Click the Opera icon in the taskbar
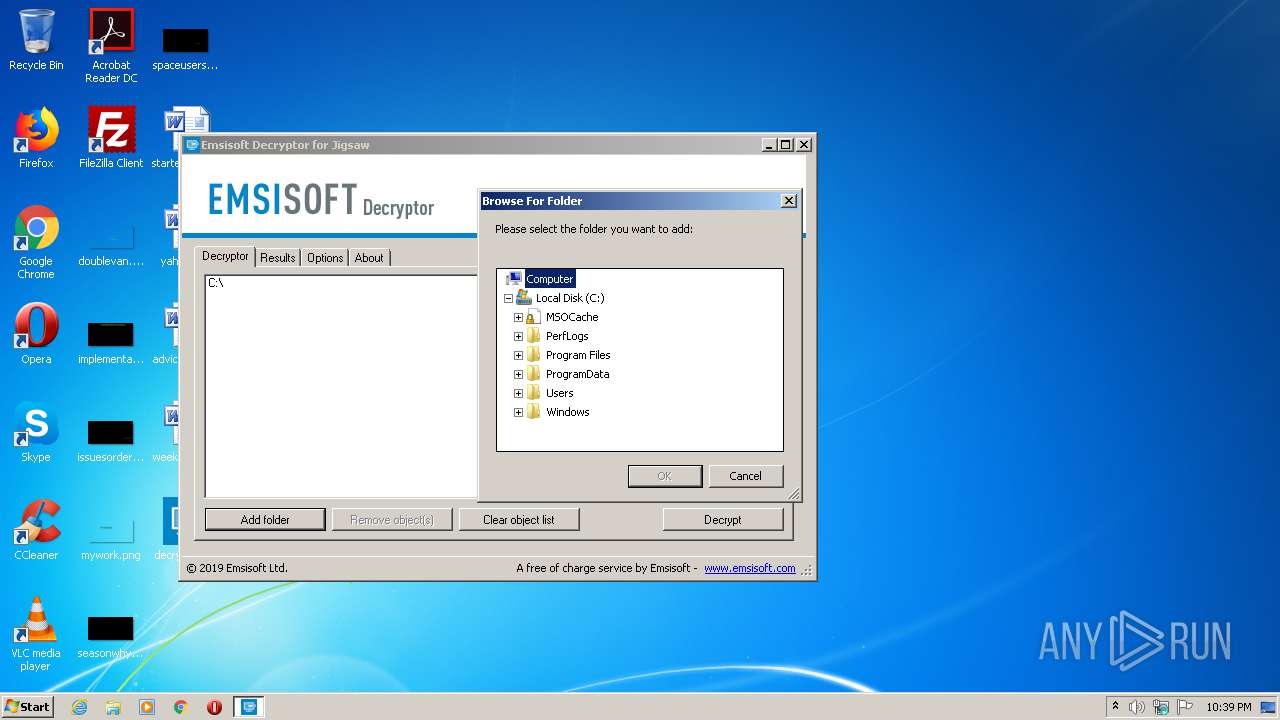This screenshot has height=720, width=1280. click(x=214, y=707)
